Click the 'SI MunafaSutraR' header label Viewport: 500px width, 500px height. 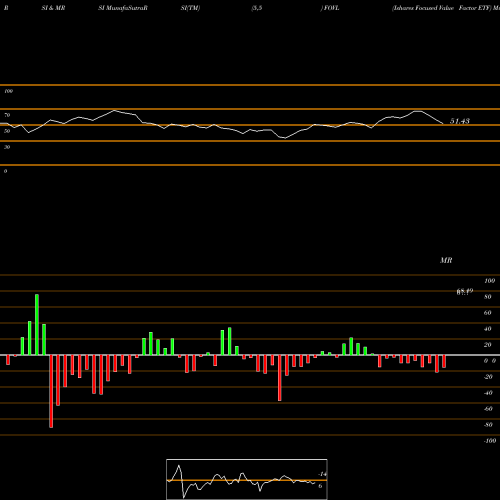coord(123,8)
